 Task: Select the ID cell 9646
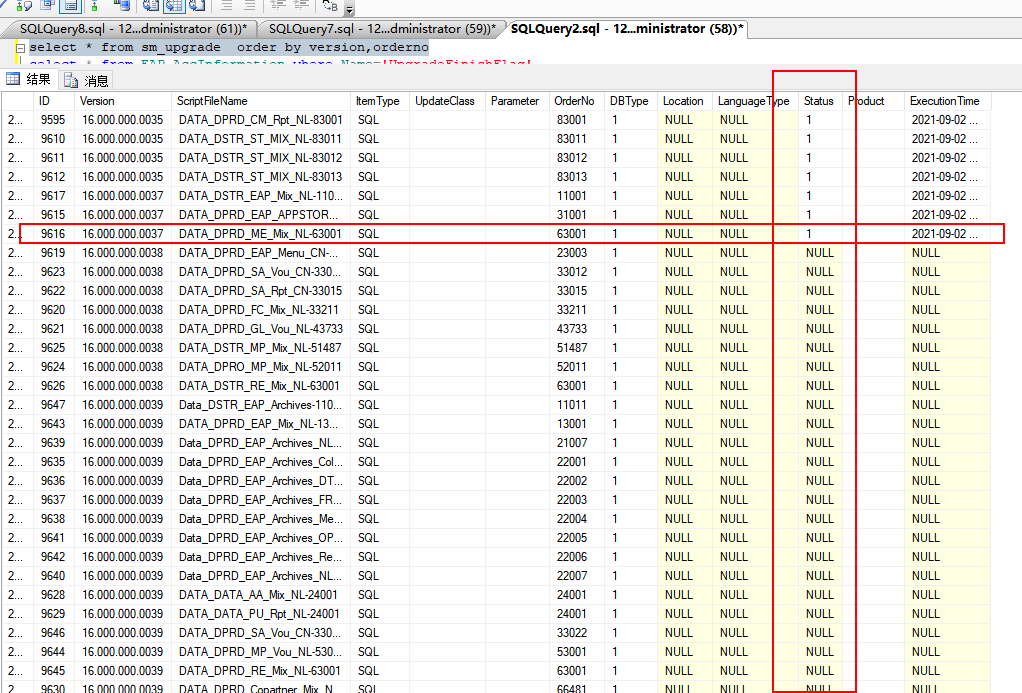coord(53,632)
